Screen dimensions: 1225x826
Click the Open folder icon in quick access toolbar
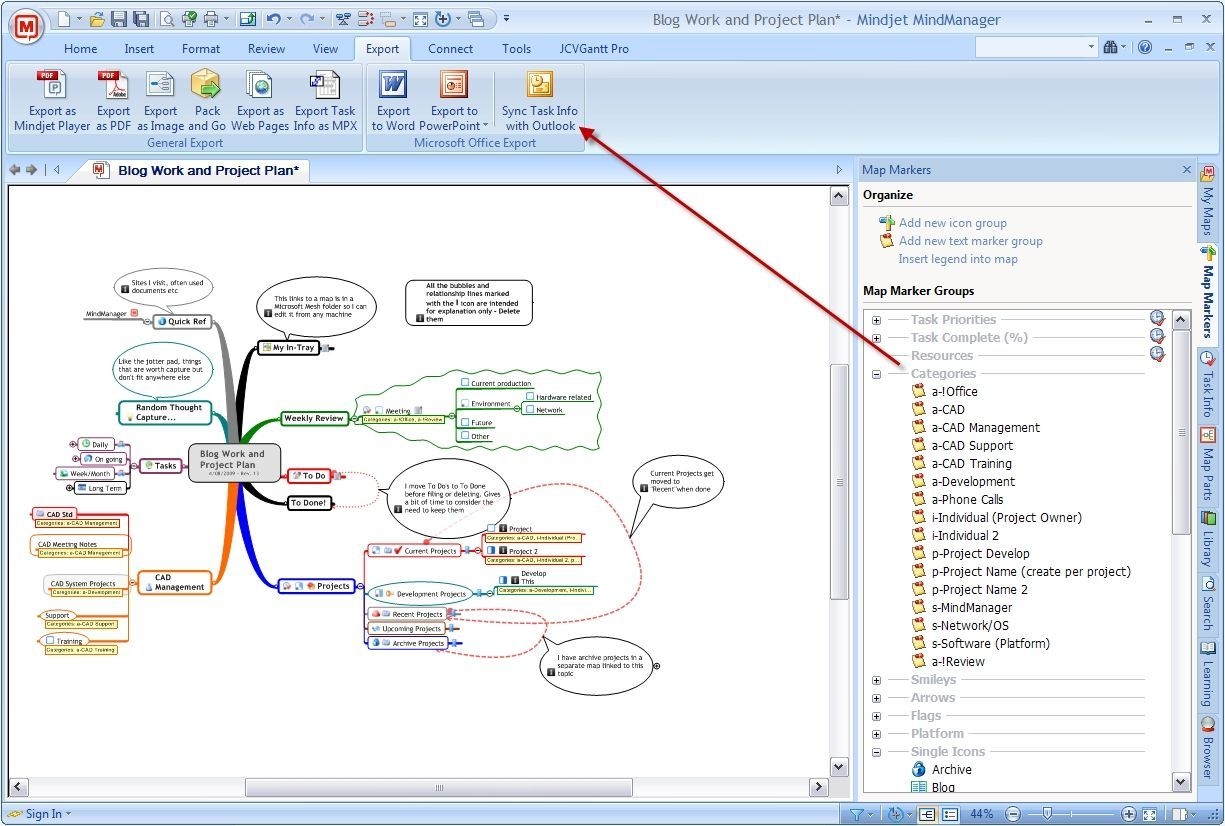(x=97, y=19)
